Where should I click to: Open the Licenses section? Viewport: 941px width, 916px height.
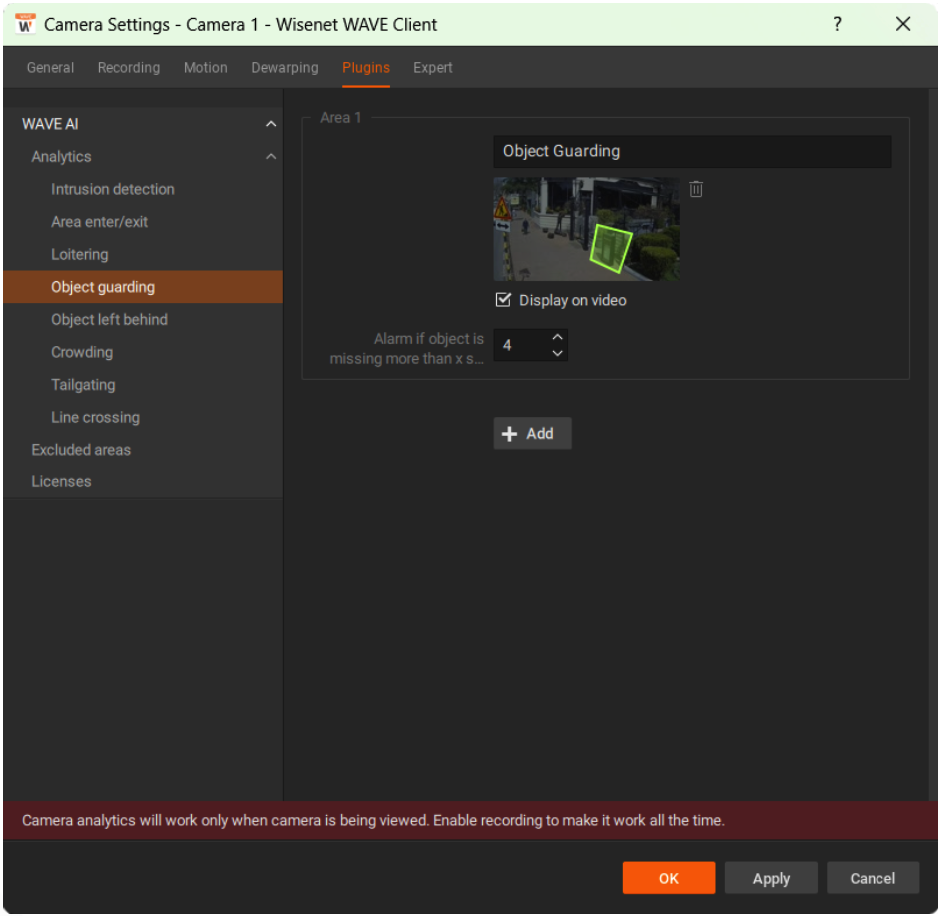pyautogui.click(x=61, y=481)
